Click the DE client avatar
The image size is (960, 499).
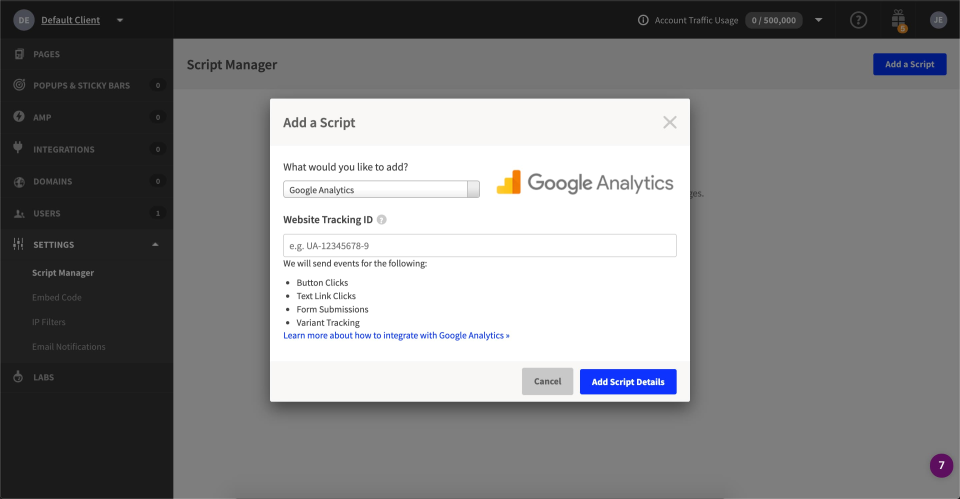click(23, 20)
